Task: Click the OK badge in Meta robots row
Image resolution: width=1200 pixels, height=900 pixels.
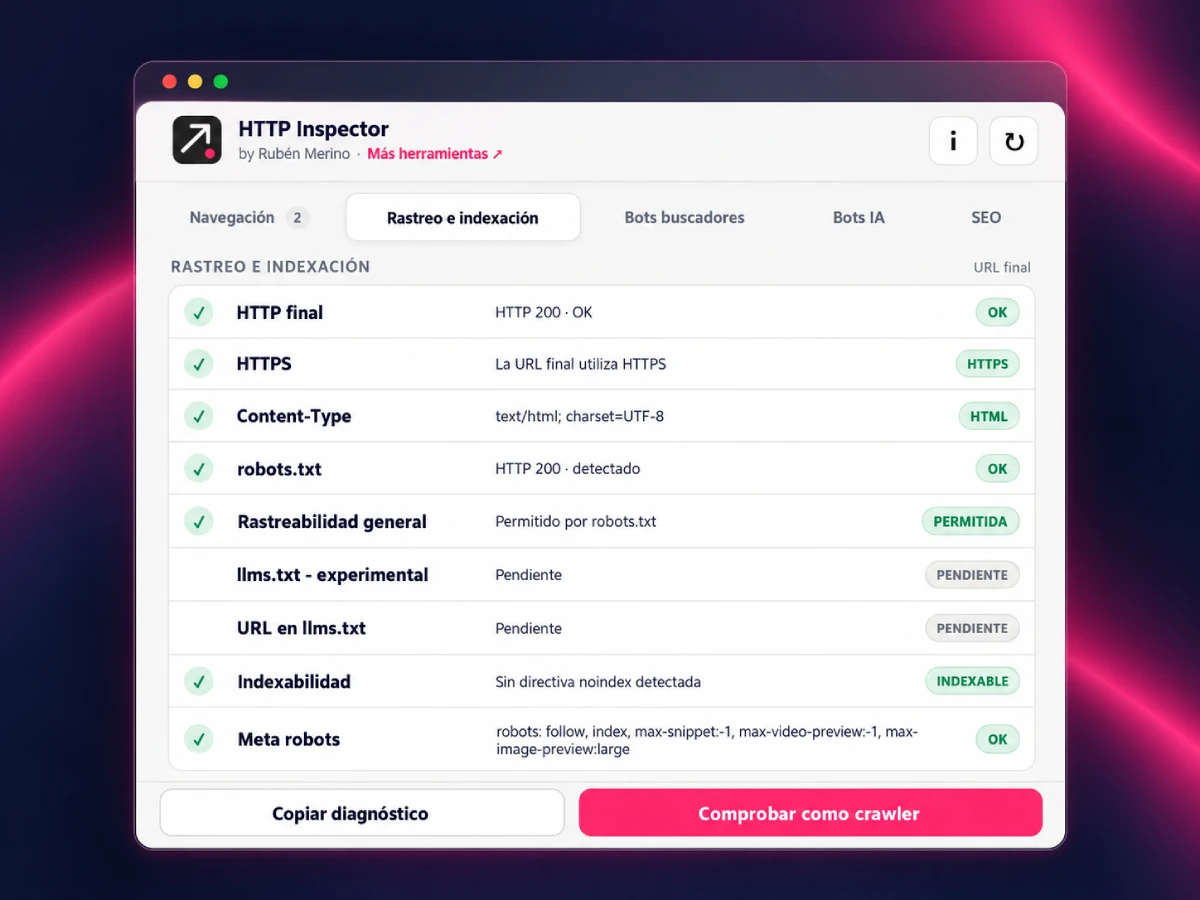Action: click(998, 739)
